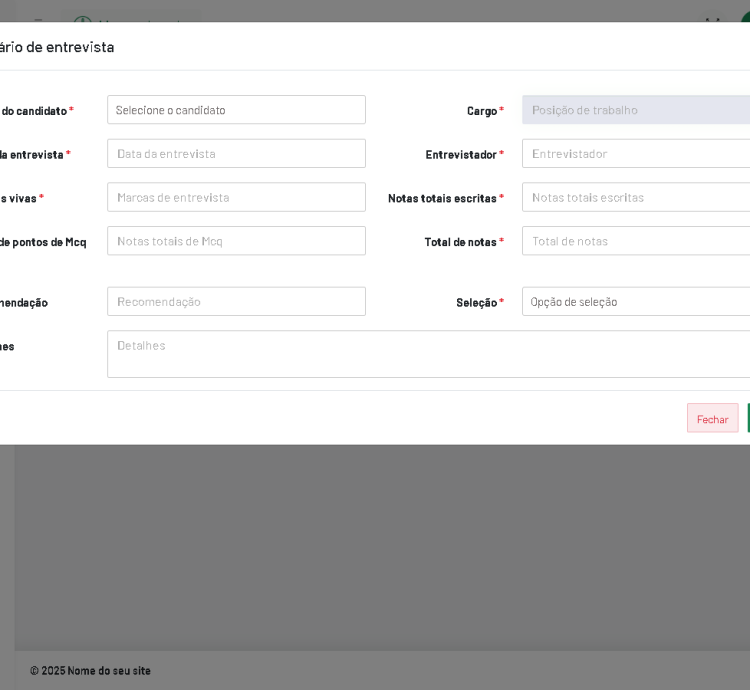Click the Notas totais escritas input
Viewport: 750px width, 690px height.
tap(635, 197)
